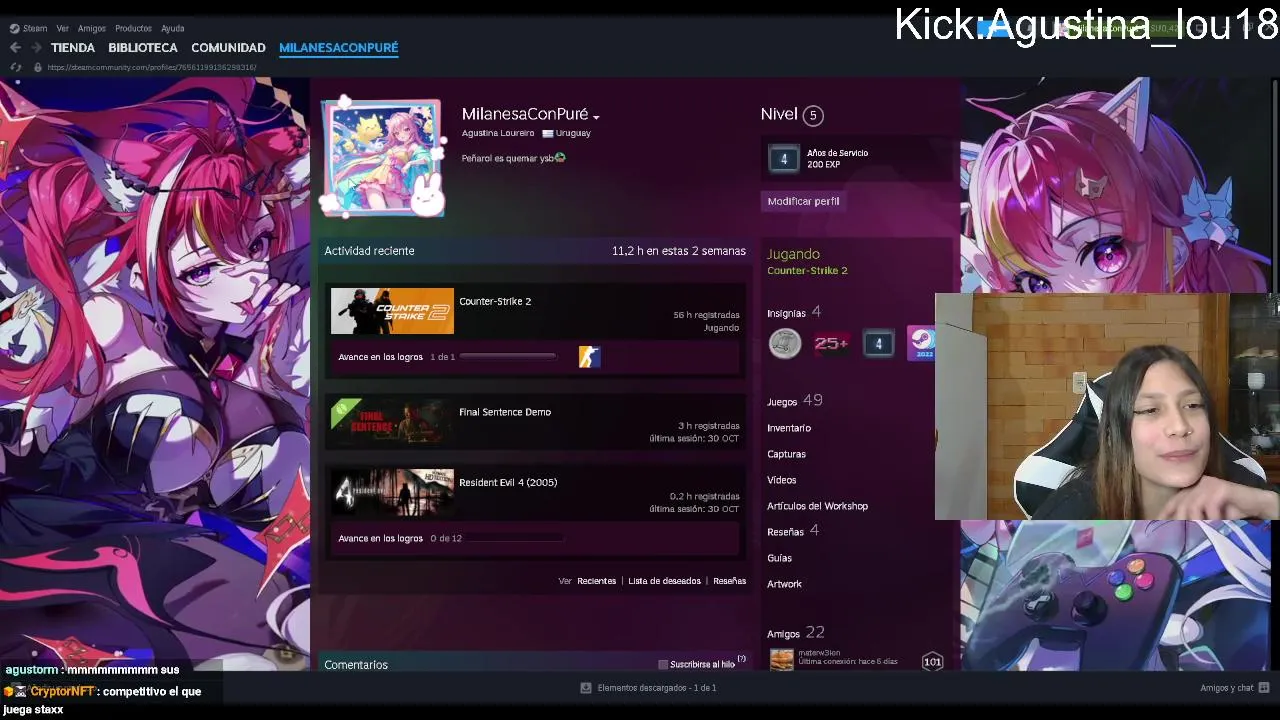Click the downloads icon in bottom bar
The width and height of the screenshot is (1280, 720).
pos(586,688)
